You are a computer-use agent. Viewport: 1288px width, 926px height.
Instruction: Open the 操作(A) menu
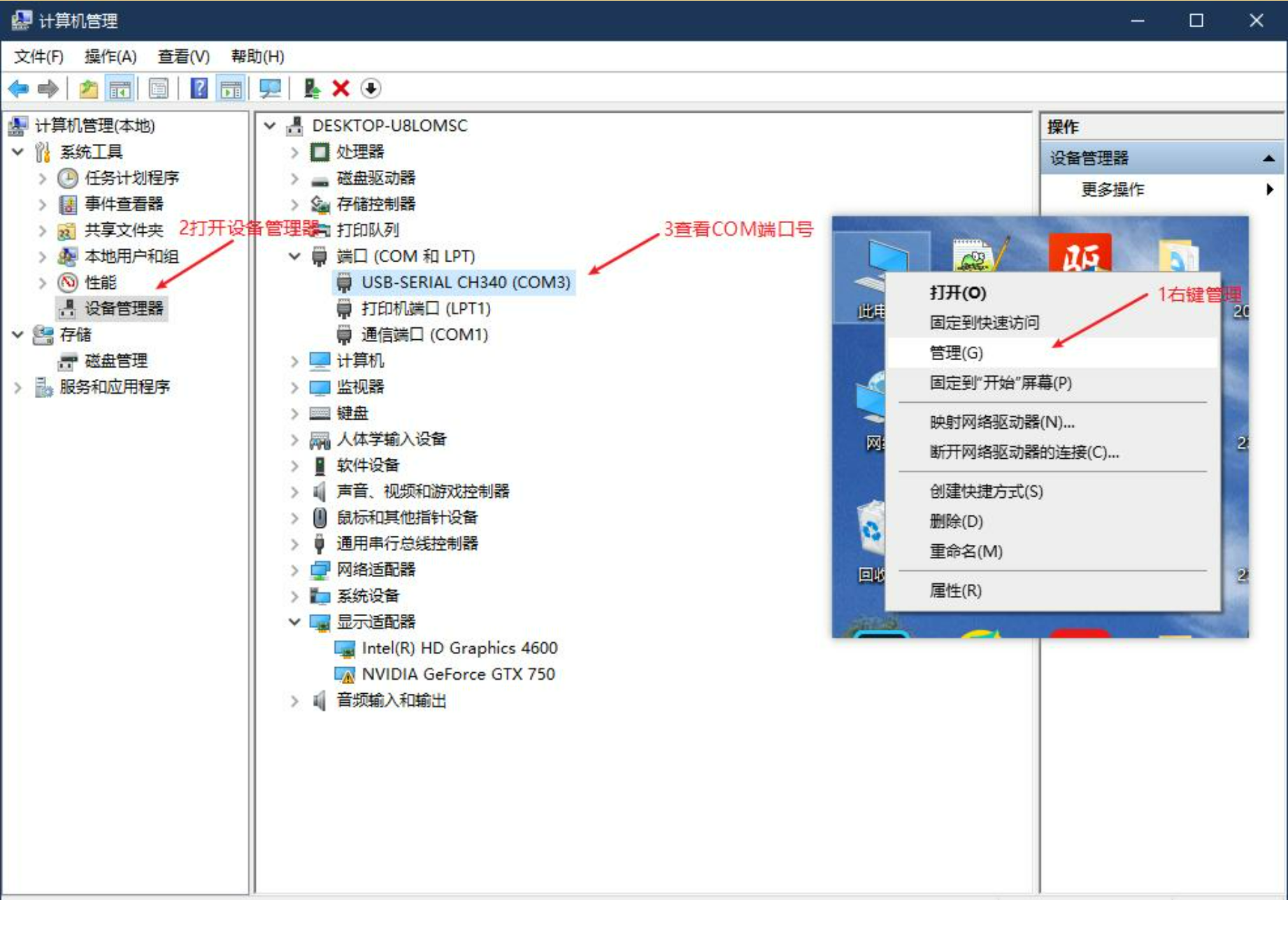pyautogui.click(x=110, y=57)
